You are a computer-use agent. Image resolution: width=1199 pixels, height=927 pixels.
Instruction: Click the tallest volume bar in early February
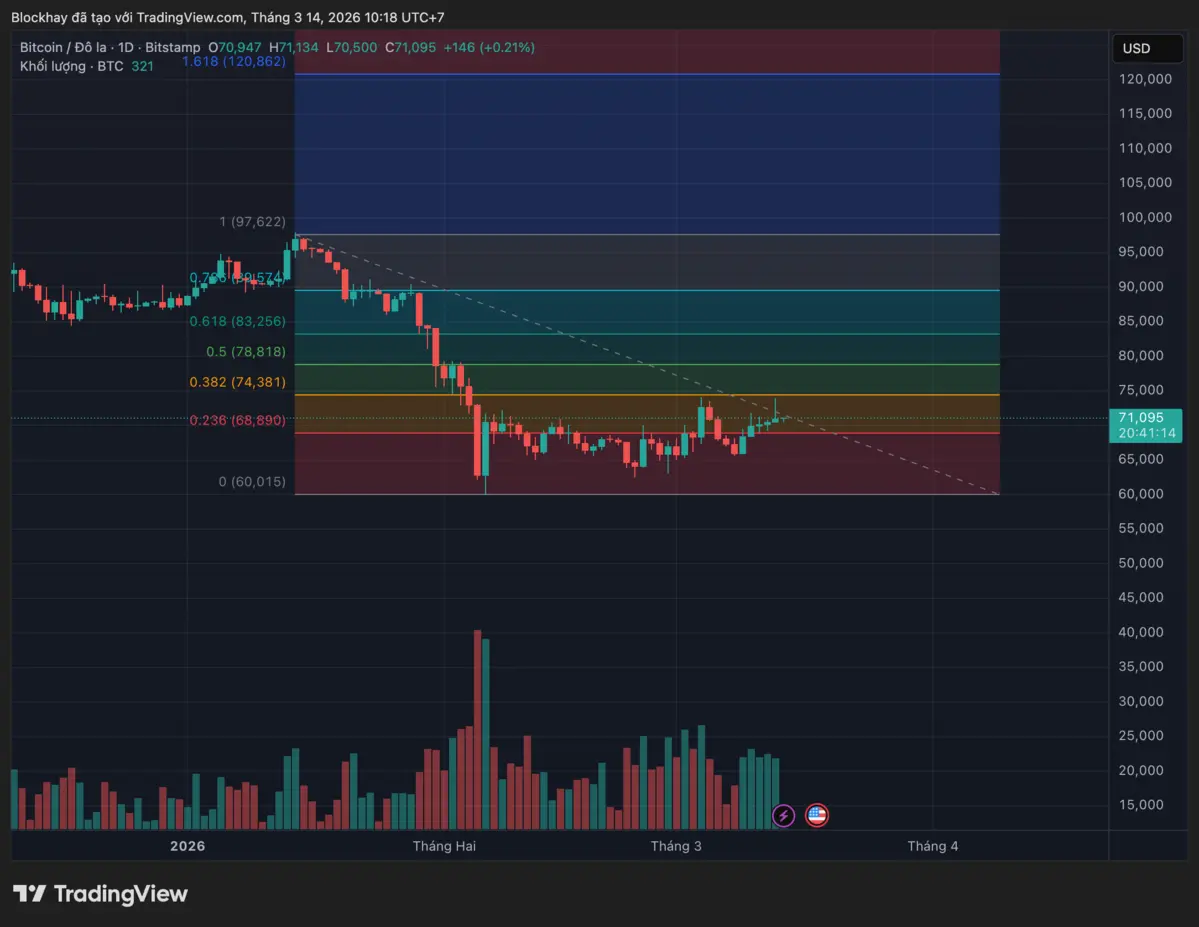click(478, 730)
